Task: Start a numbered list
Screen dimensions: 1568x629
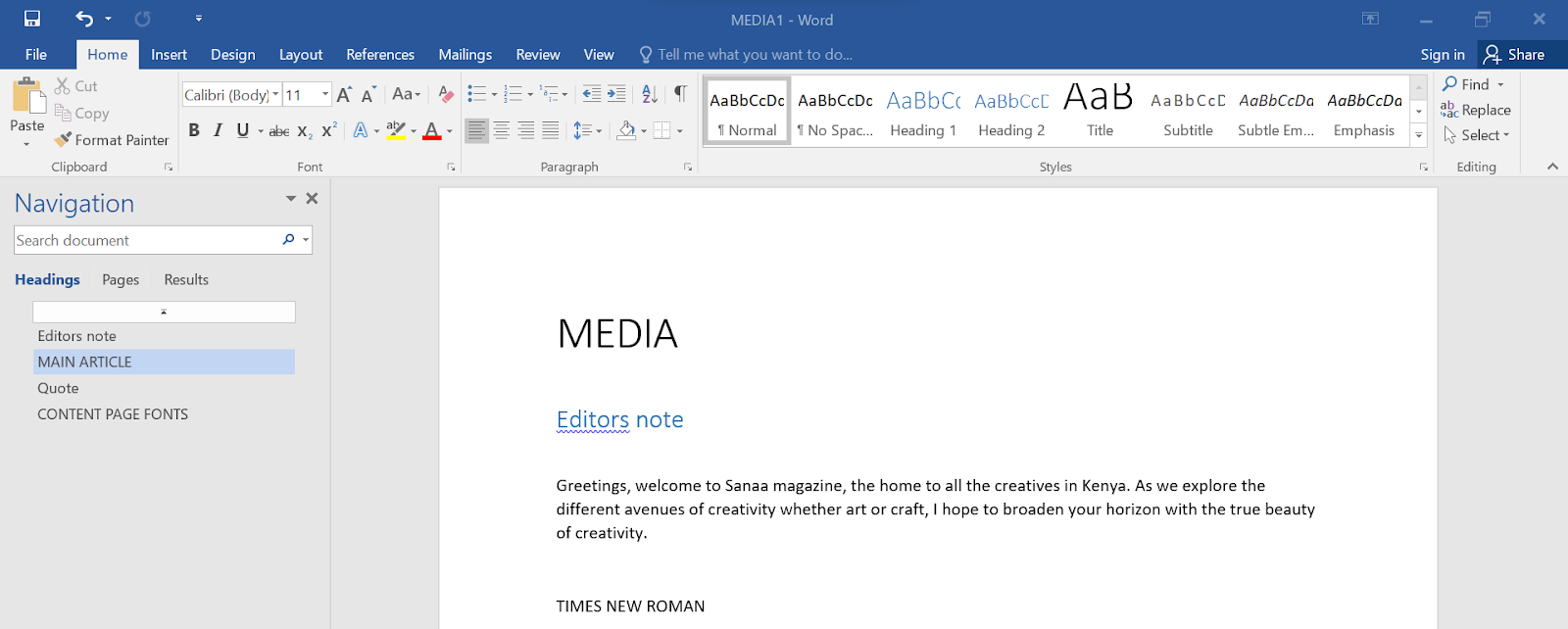Action: [513, 94]
